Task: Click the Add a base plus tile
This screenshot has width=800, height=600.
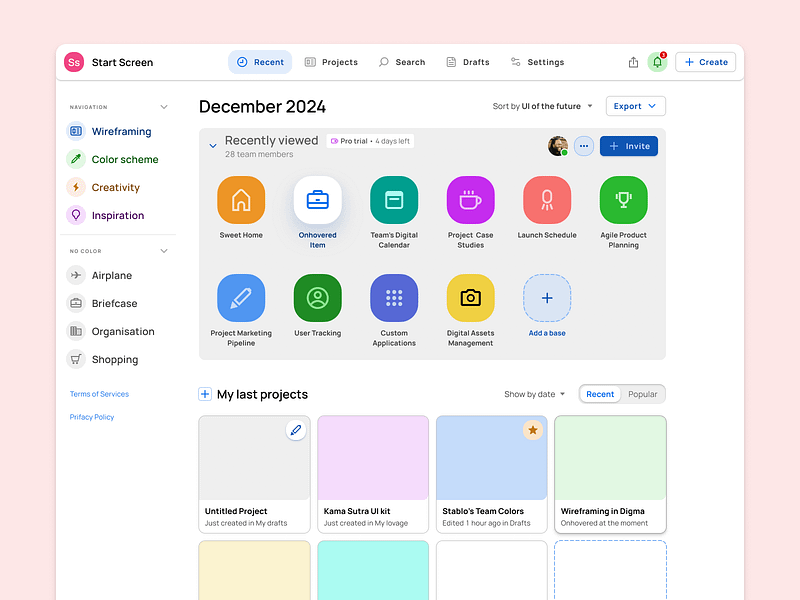Action: click(x=547, y=298)
